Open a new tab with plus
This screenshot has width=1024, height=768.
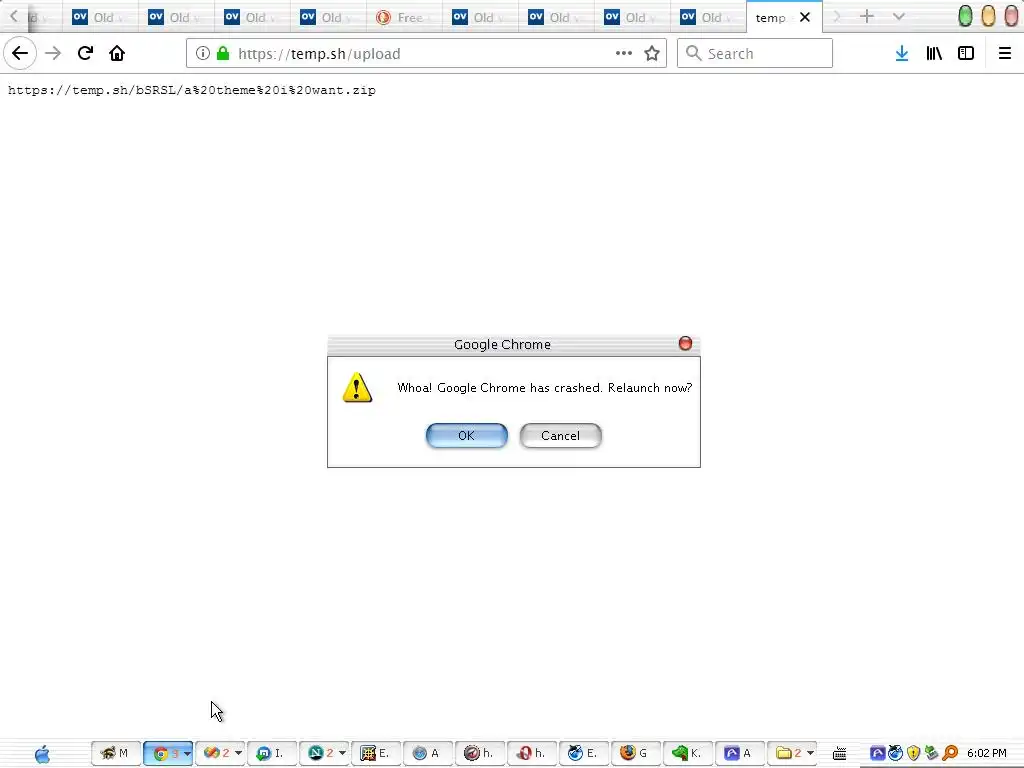click(x=867, y=17)
